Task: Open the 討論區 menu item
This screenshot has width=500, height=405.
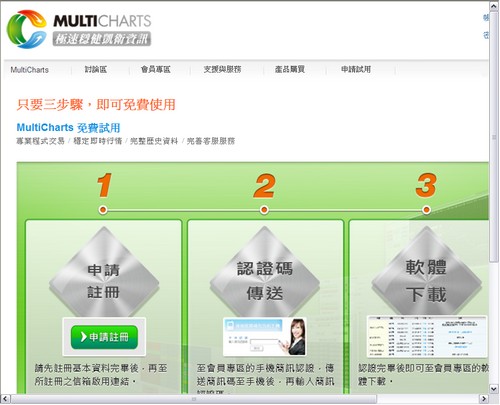Action: 96,69
